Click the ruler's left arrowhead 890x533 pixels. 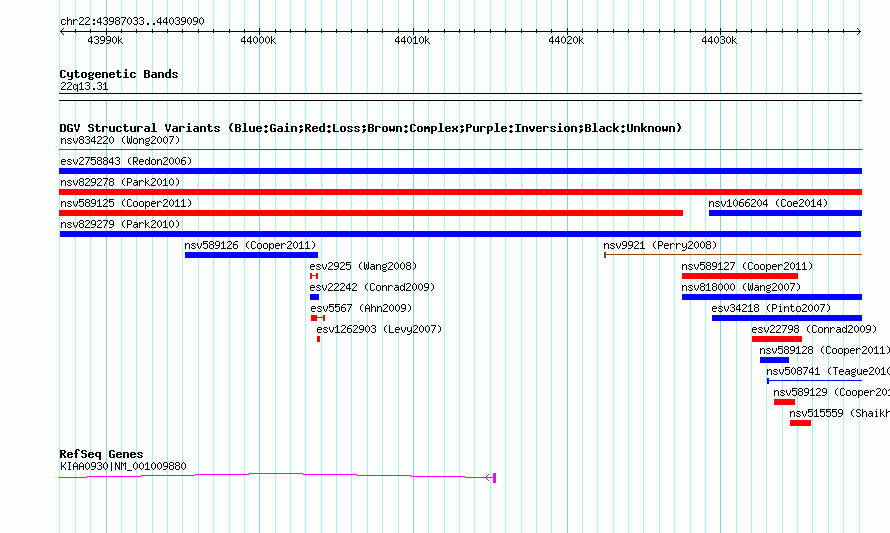point(62,32)
